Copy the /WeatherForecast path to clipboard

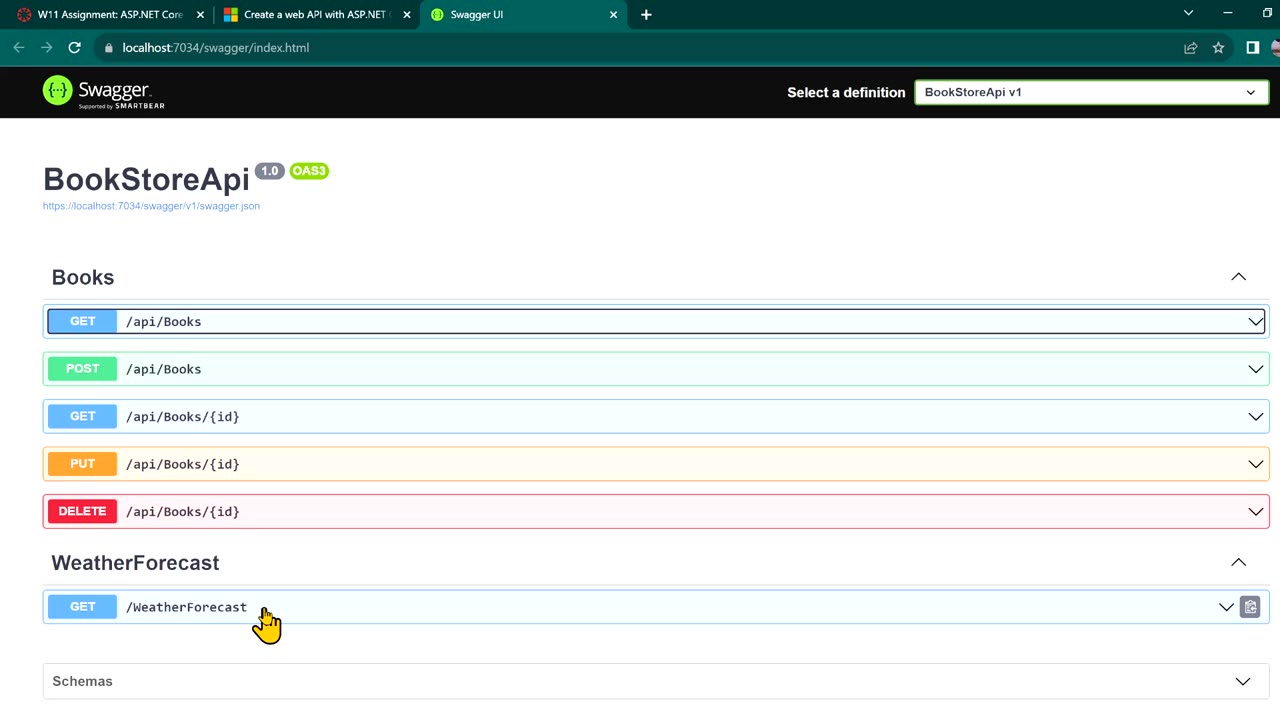click(1250, 607)
